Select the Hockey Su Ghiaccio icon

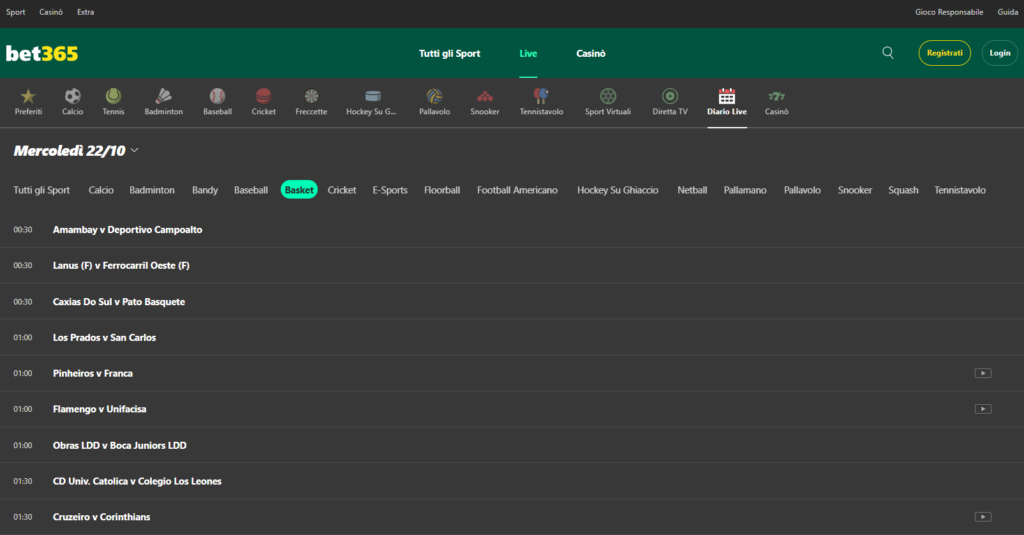pyautogui.click(x=372, y=96)
